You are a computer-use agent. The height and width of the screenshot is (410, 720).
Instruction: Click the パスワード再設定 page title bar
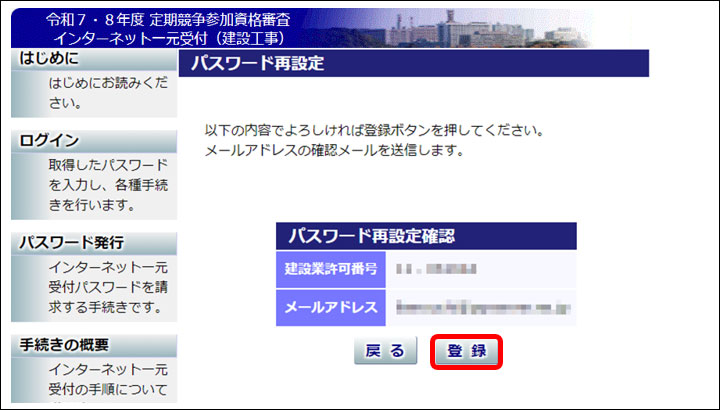point(413,65)
